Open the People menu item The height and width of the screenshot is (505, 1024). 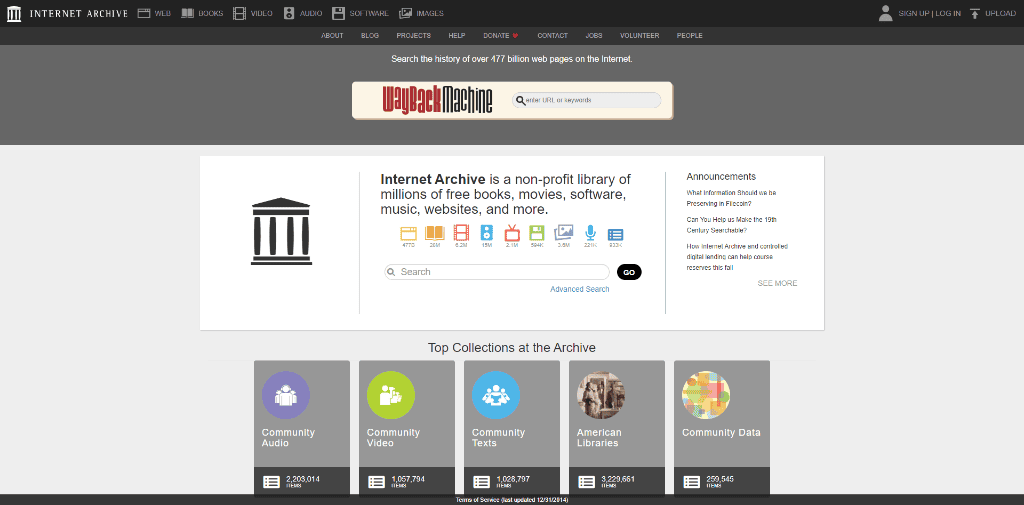pyautogui.click(x=689, y=35)
